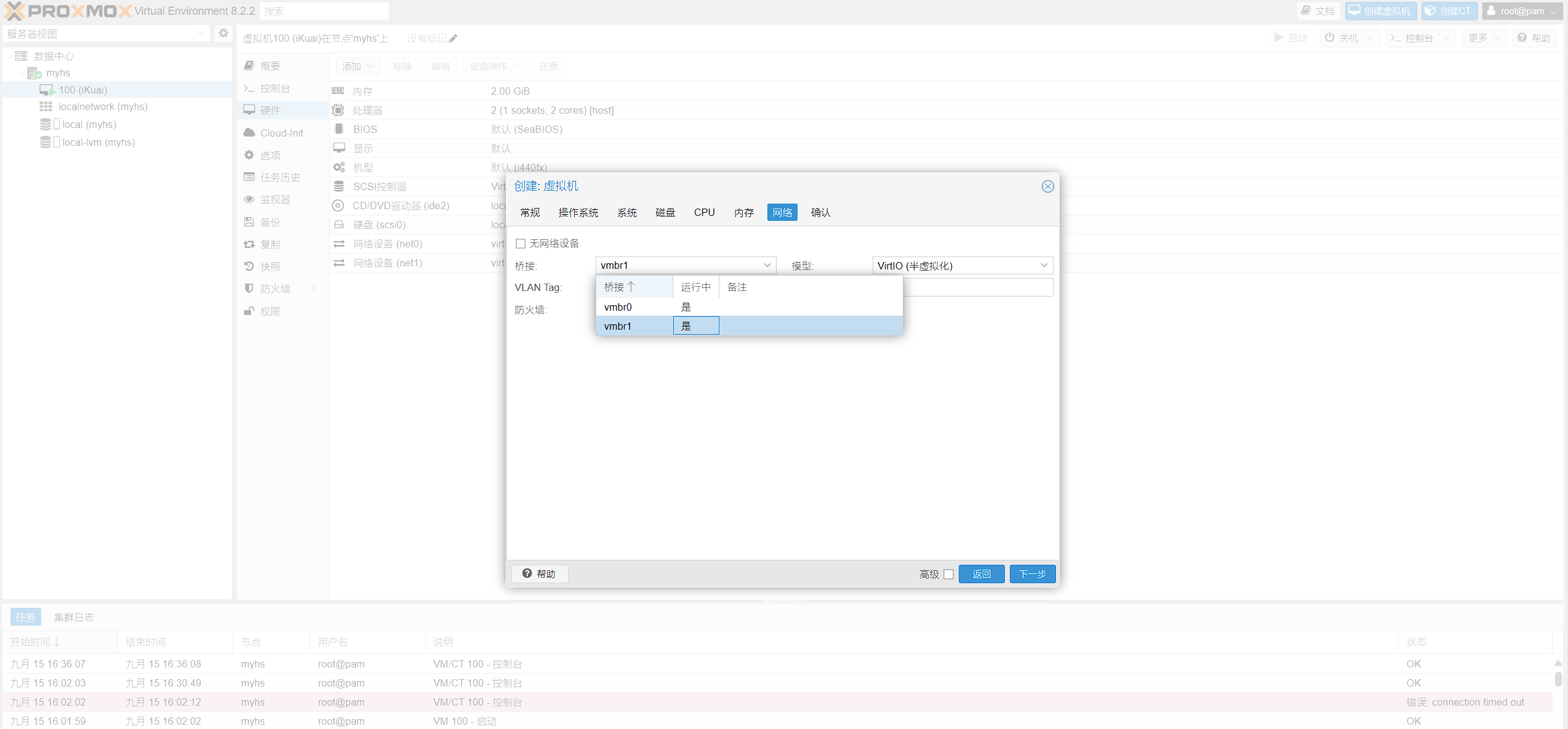
Task: Open the 关机 shutdown options arrow
Action: point(1370,38)
